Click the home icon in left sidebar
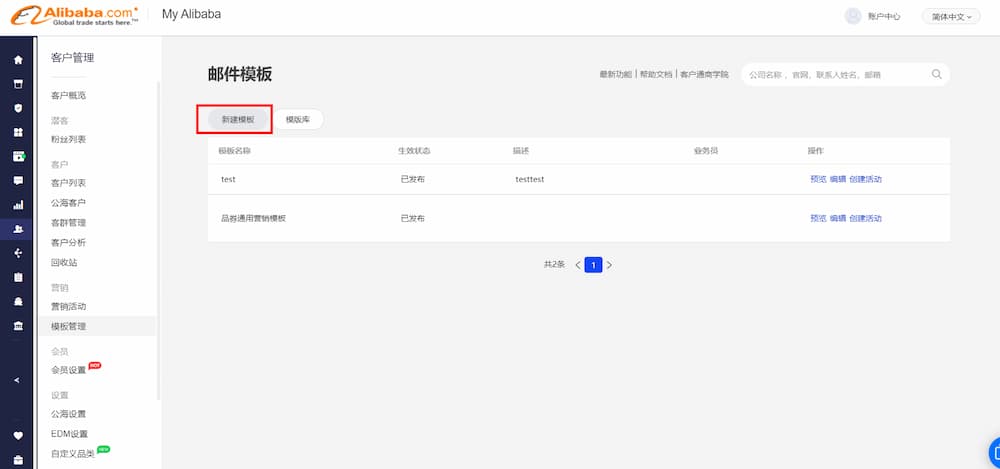 18,60
